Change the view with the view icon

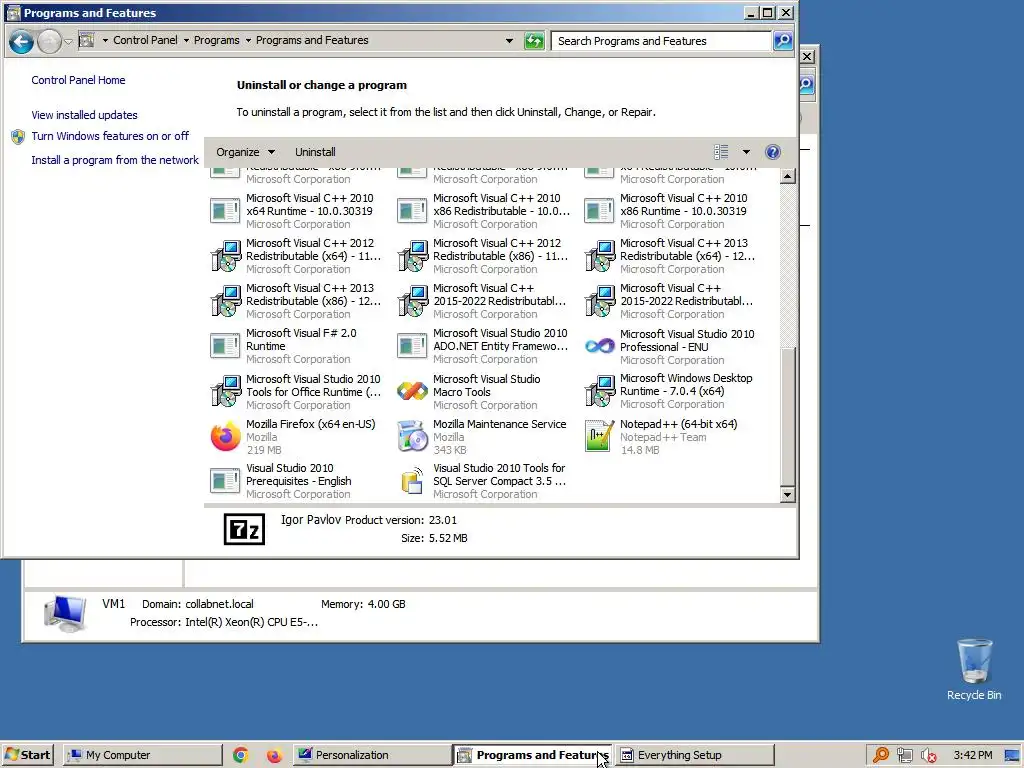(721, 152)
